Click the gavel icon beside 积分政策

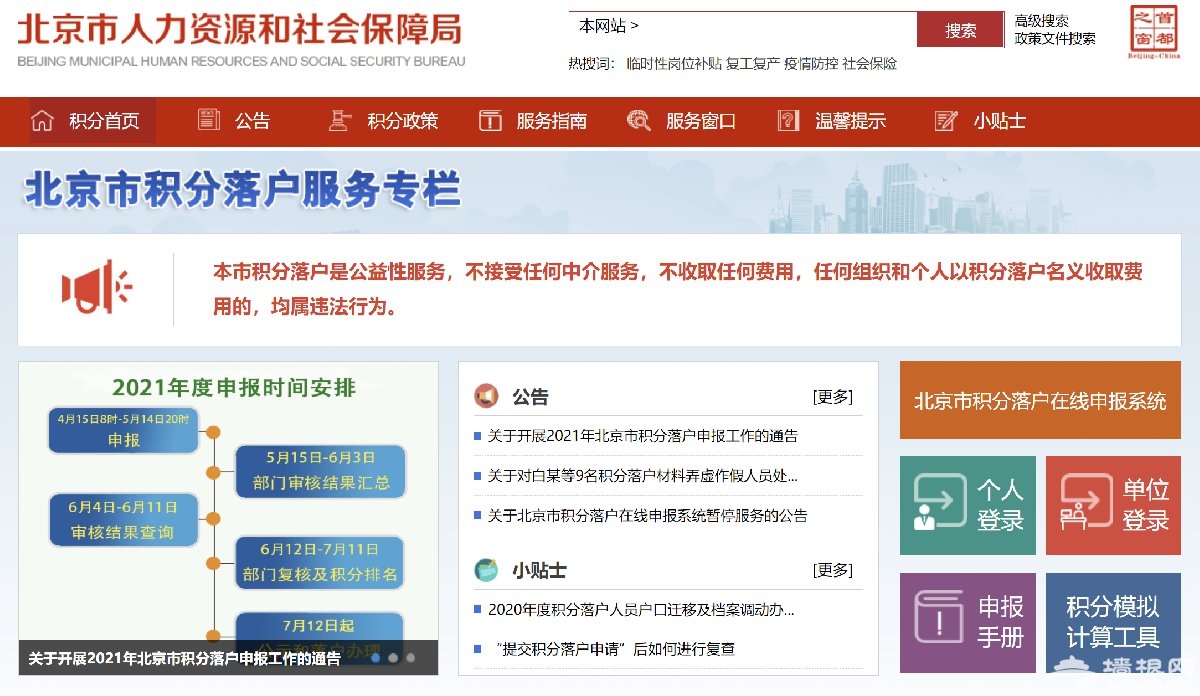(x=340, y=121)
